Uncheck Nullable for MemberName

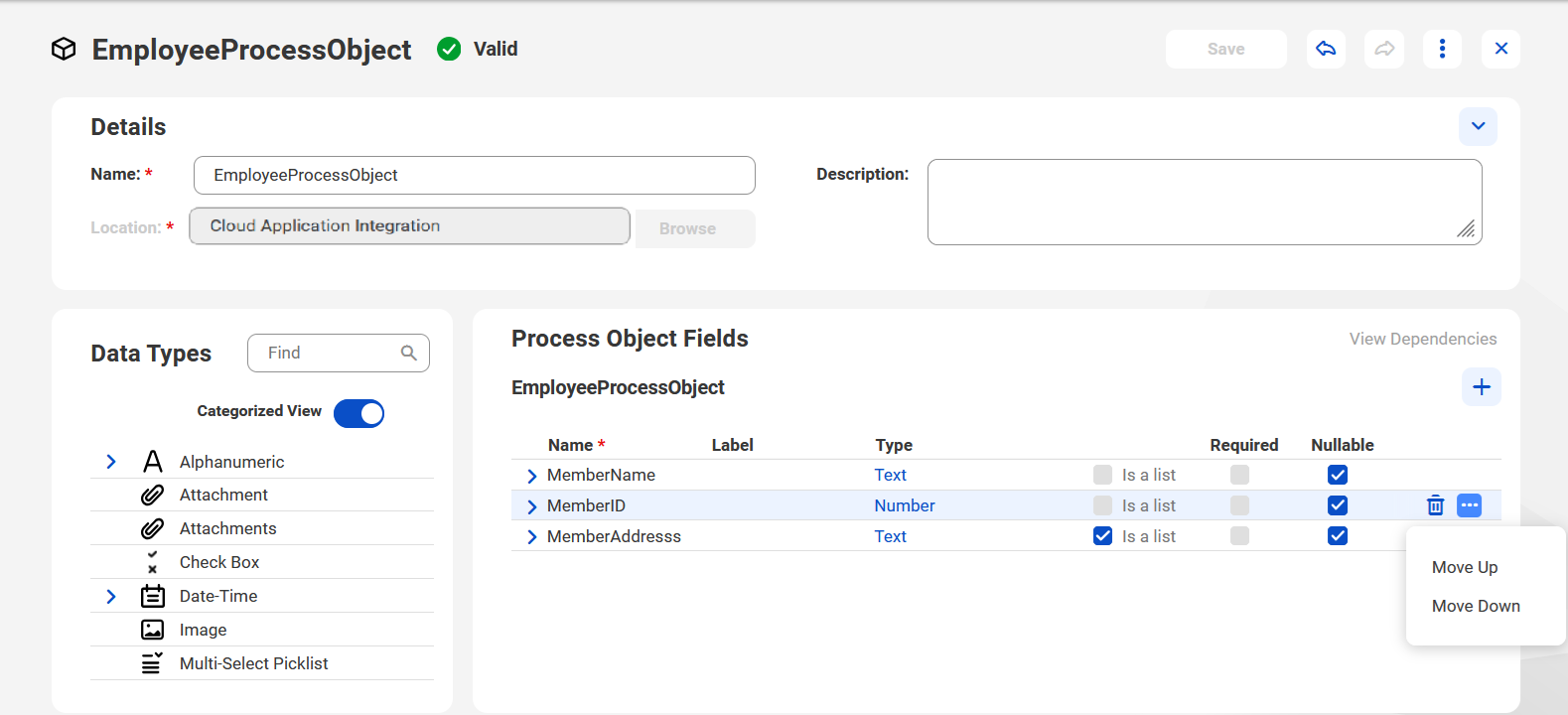(1338, 475)
